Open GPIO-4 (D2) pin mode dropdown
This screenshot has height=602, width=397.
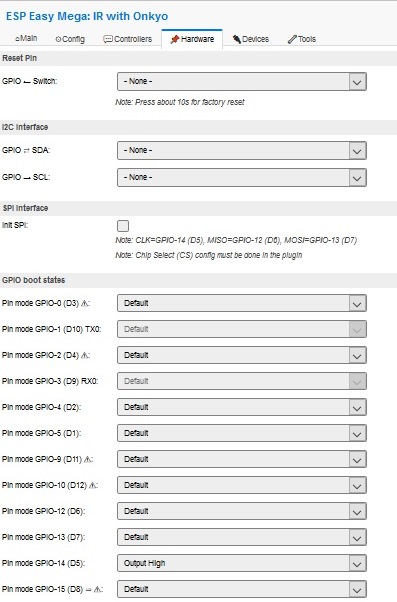click(242, 407)
